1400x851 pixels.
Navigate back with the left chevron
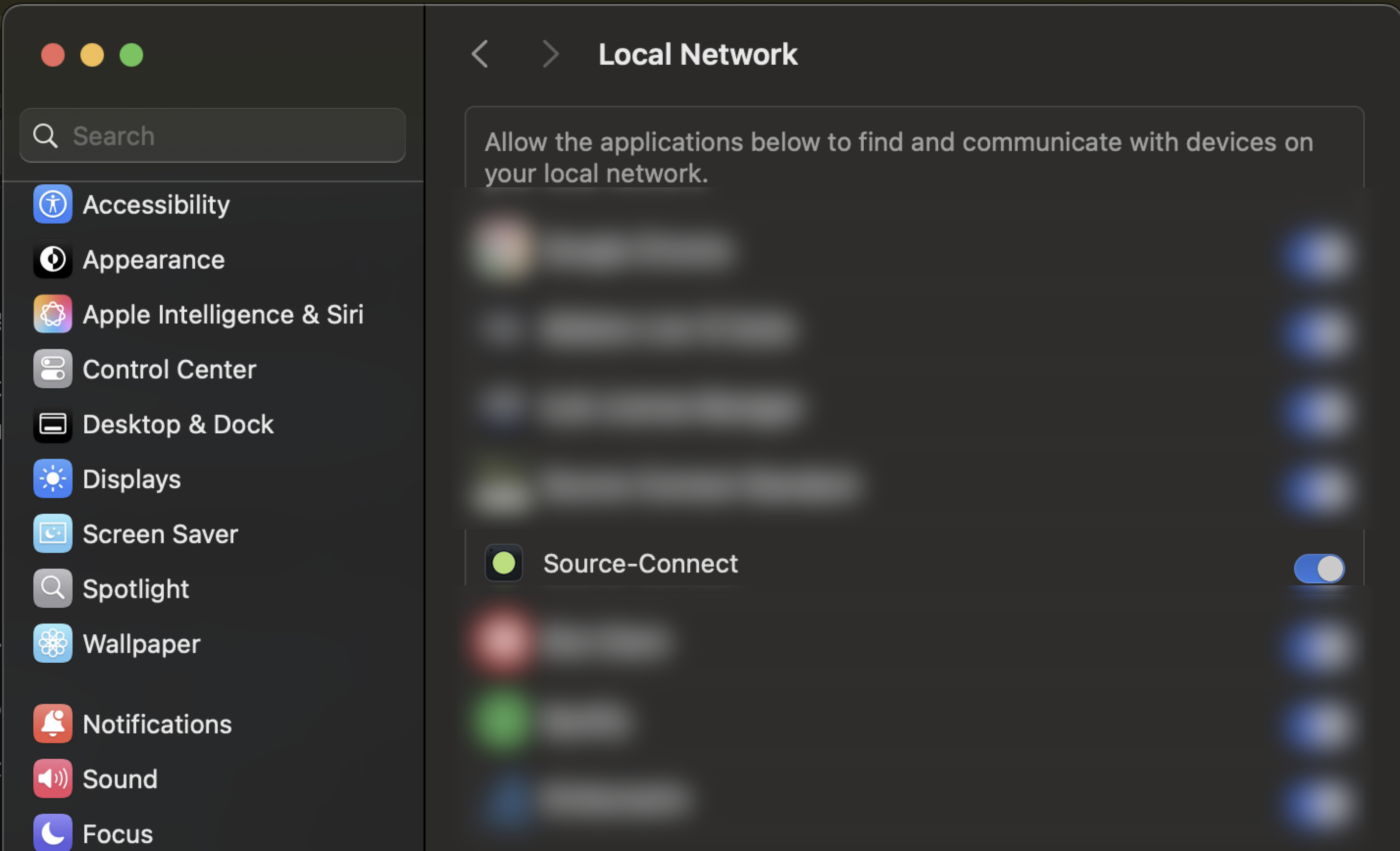(480, 54)
